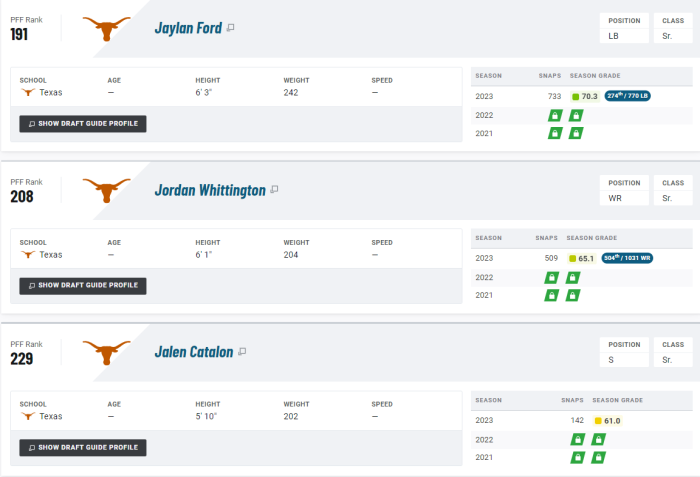Click the 65.1 season grade swatch

573,258
